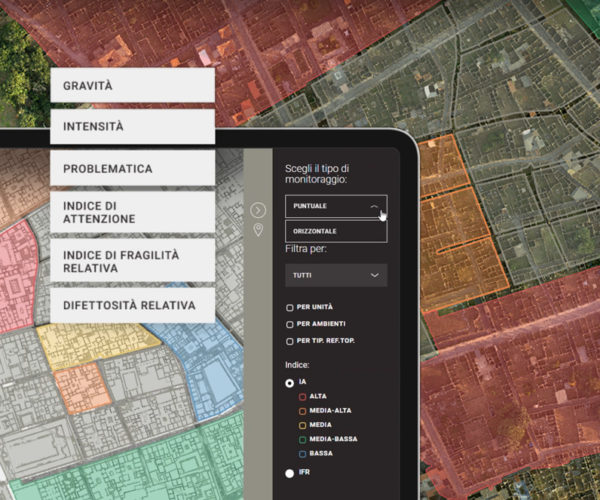This screenshot has width=600, height=500.
Task: Open the GRAVITÀ tab
Action: click(132, 86)
